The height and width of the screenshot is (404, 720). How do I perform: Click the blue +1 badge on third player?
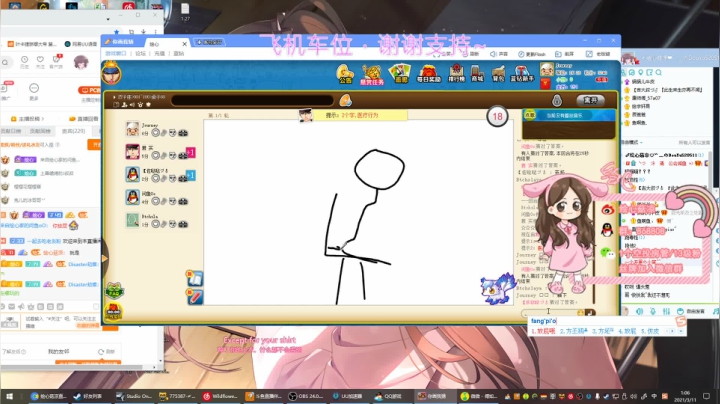tap(191, 175)
